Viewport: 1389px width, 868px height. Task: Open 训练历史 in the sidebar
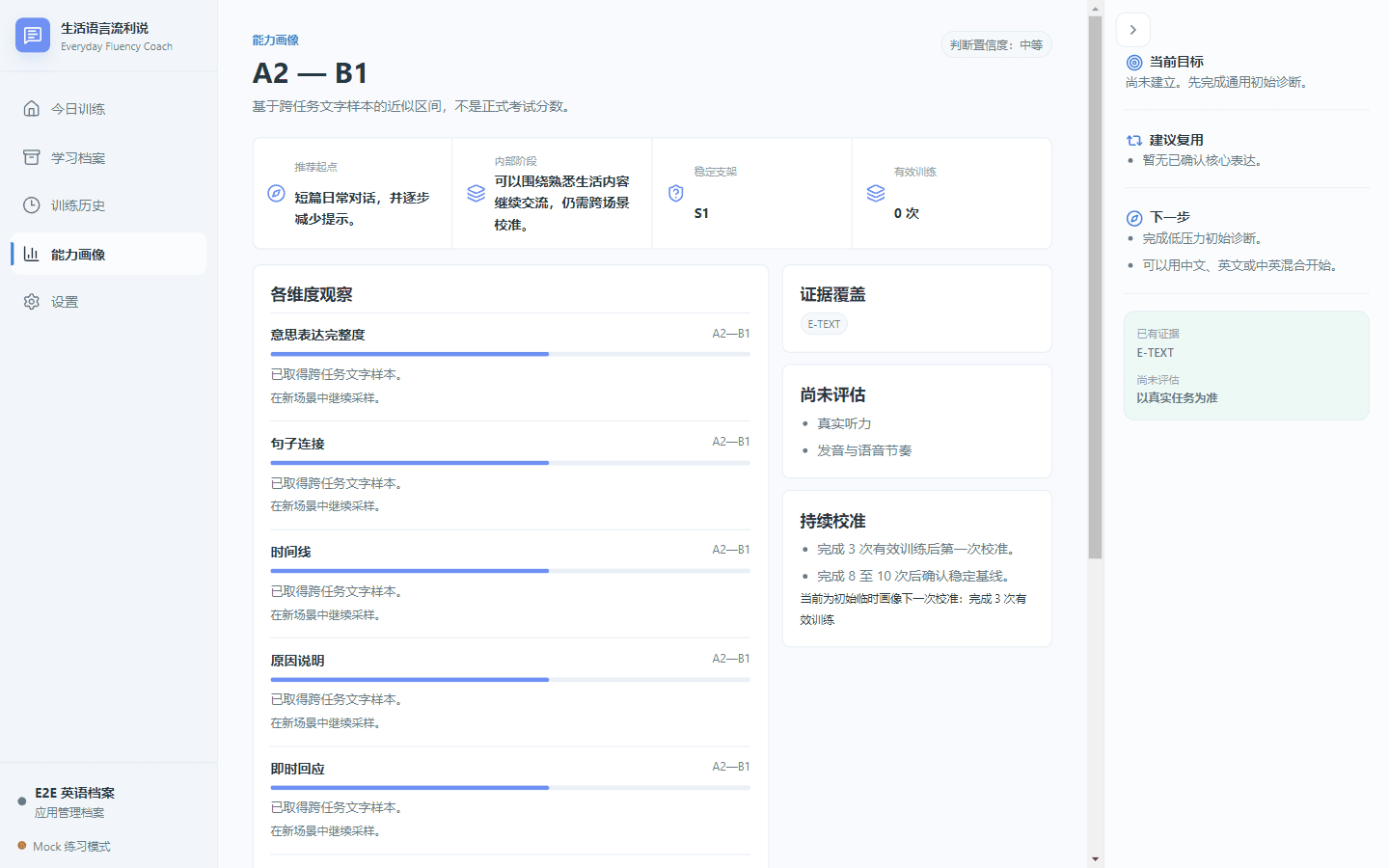109,205
